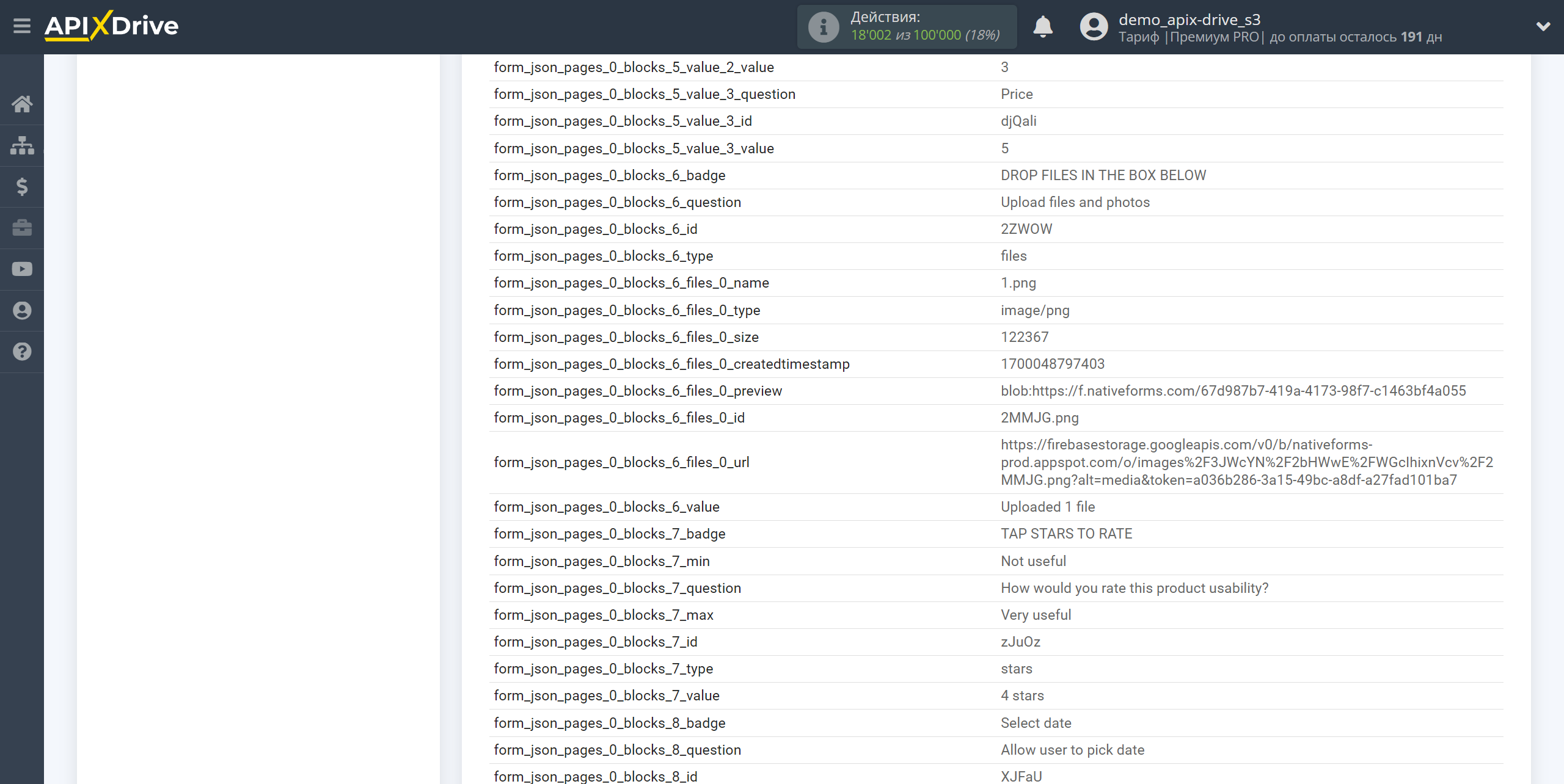Click field form_json_pages_0_blocks_7_badge

(x=609, y=534)
